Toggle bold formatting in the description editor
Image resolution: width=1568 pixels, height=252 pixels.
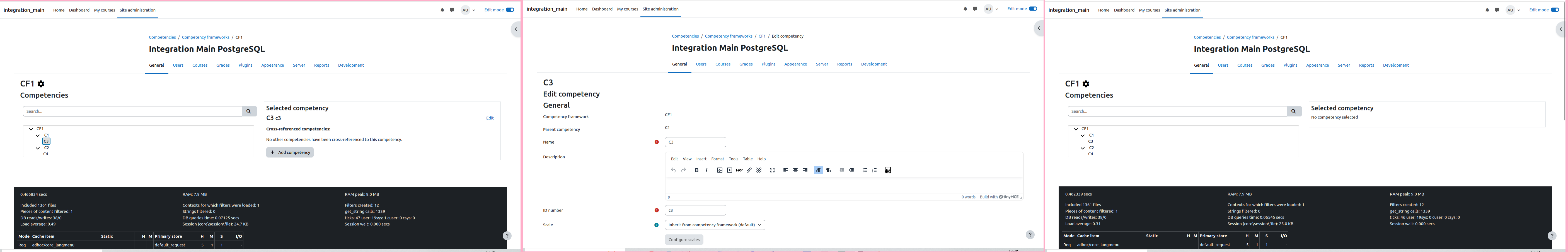(x=696, y=170)
